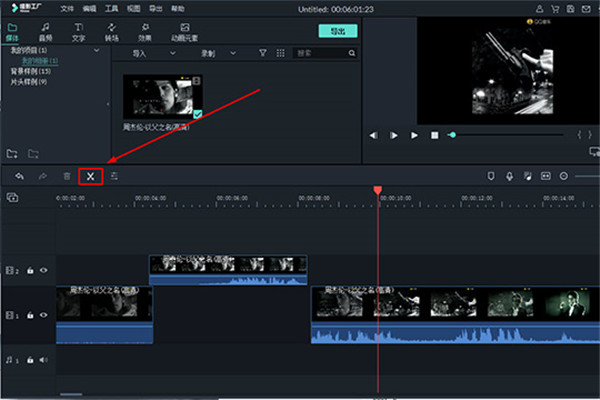Click the marker shield icon above timeline

[490, 176]
